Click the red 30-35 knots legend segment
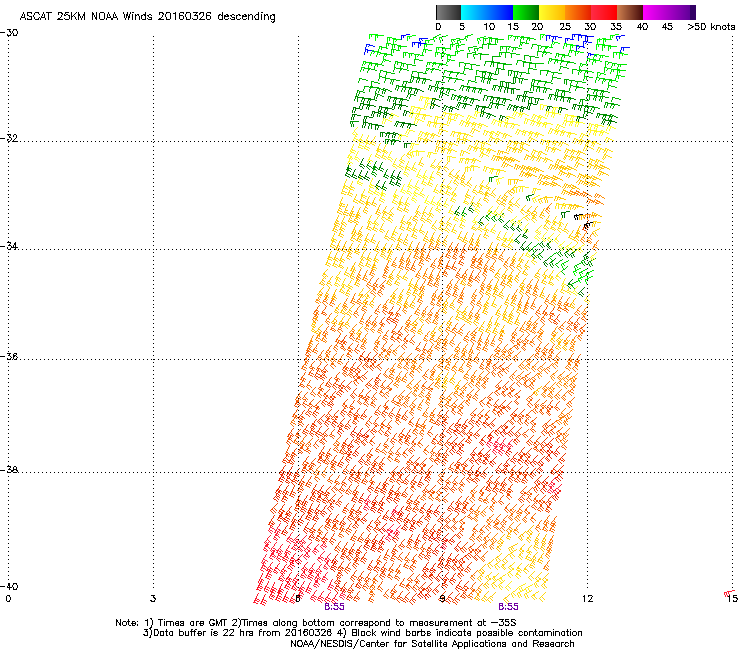This screenshot has height=650, width=740. (x=604, y=12)
